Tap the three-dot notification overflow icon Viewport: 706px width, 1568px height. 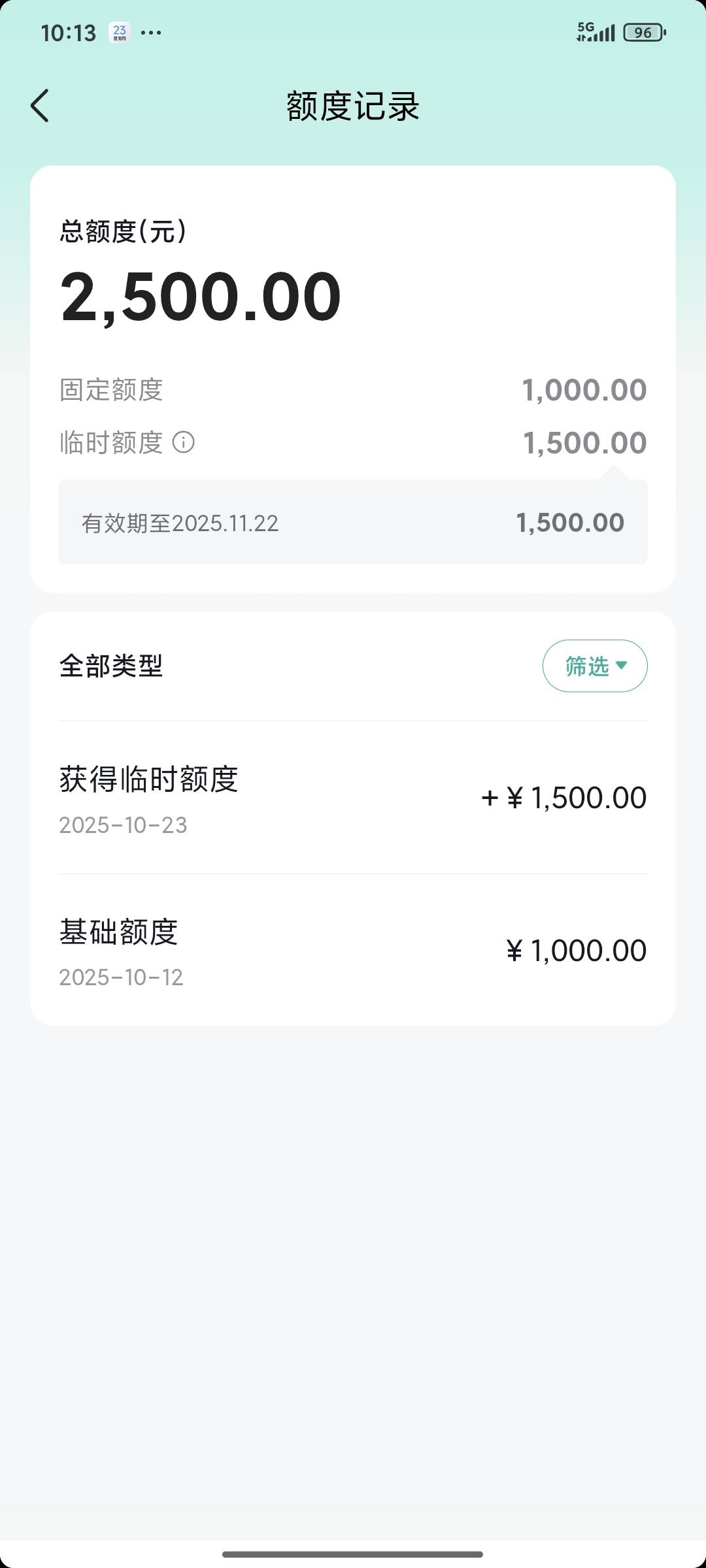coord(151,33)
